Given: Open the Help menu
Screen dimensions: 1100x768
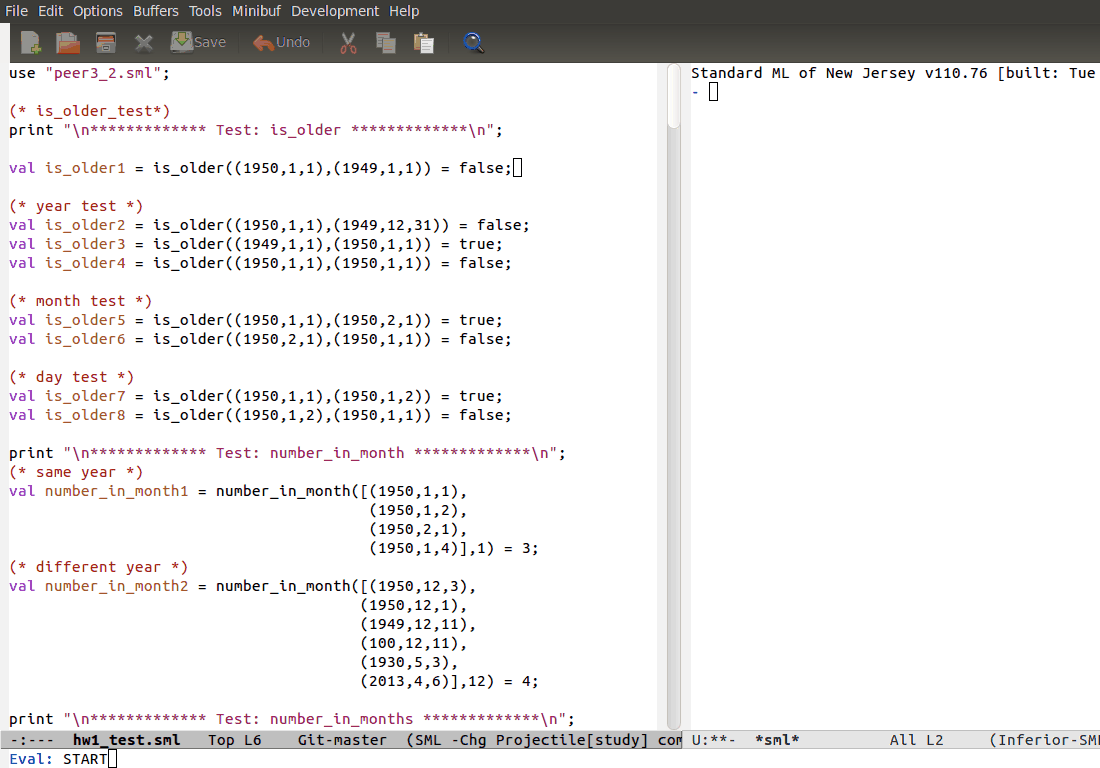Looking at the screenshot, I should [x=404, y=11].
